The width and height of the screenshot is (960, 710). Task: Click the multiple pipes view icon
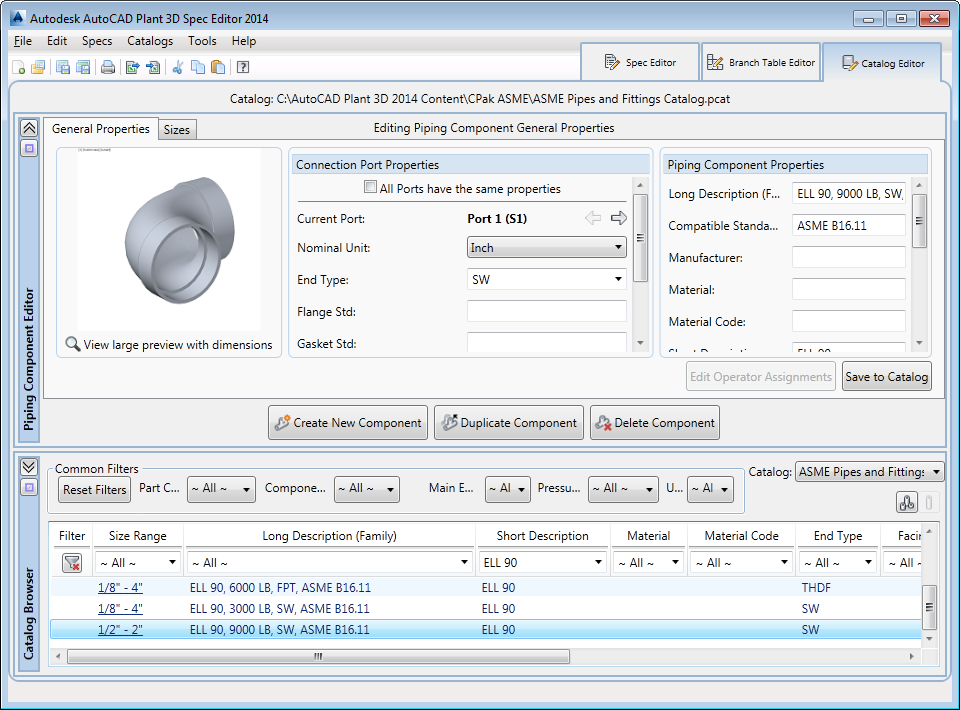click(907, 503)
